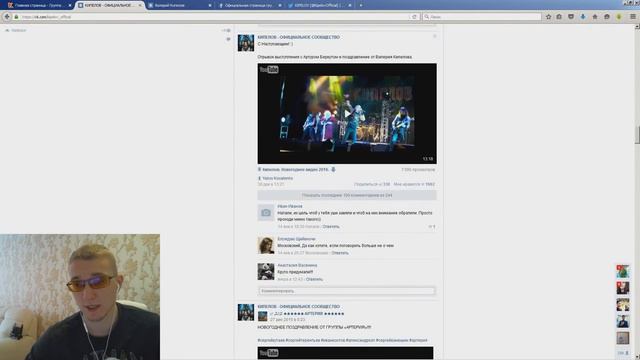Open КИПЕЛОВ community name on second post
The width and height of the screenshot is (640, 360).
[x=298, y=307]
